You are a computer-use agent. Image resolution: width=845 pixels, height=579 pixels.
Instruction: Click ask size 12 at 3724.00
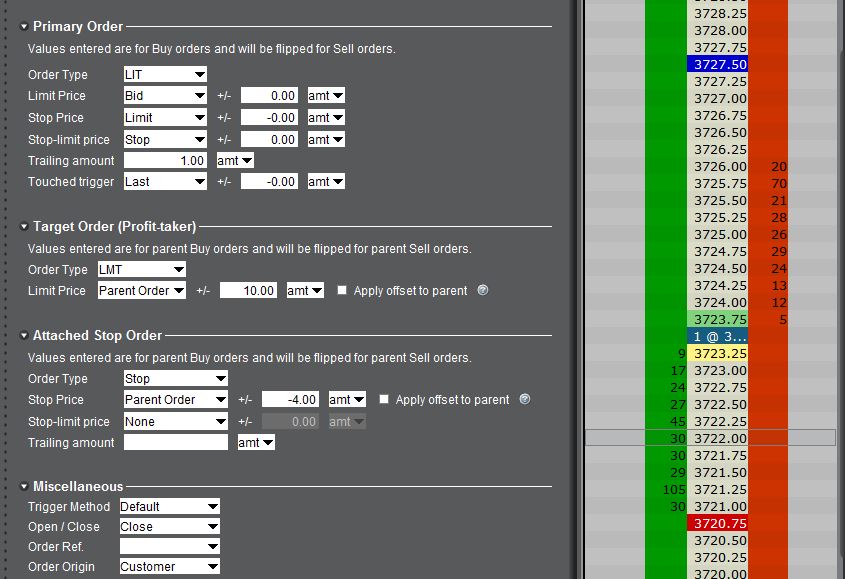[779, 302]
